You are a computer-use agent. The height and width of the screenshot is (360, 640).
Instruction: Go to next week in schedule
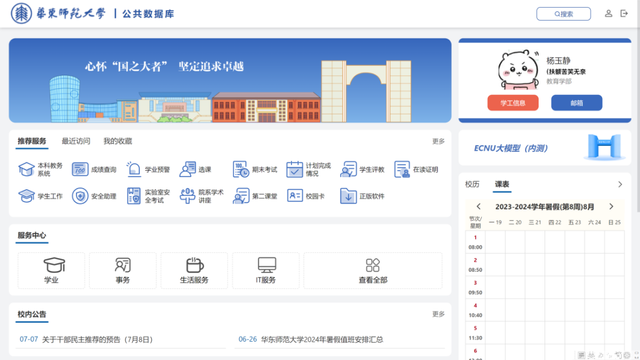click(611, 207)
